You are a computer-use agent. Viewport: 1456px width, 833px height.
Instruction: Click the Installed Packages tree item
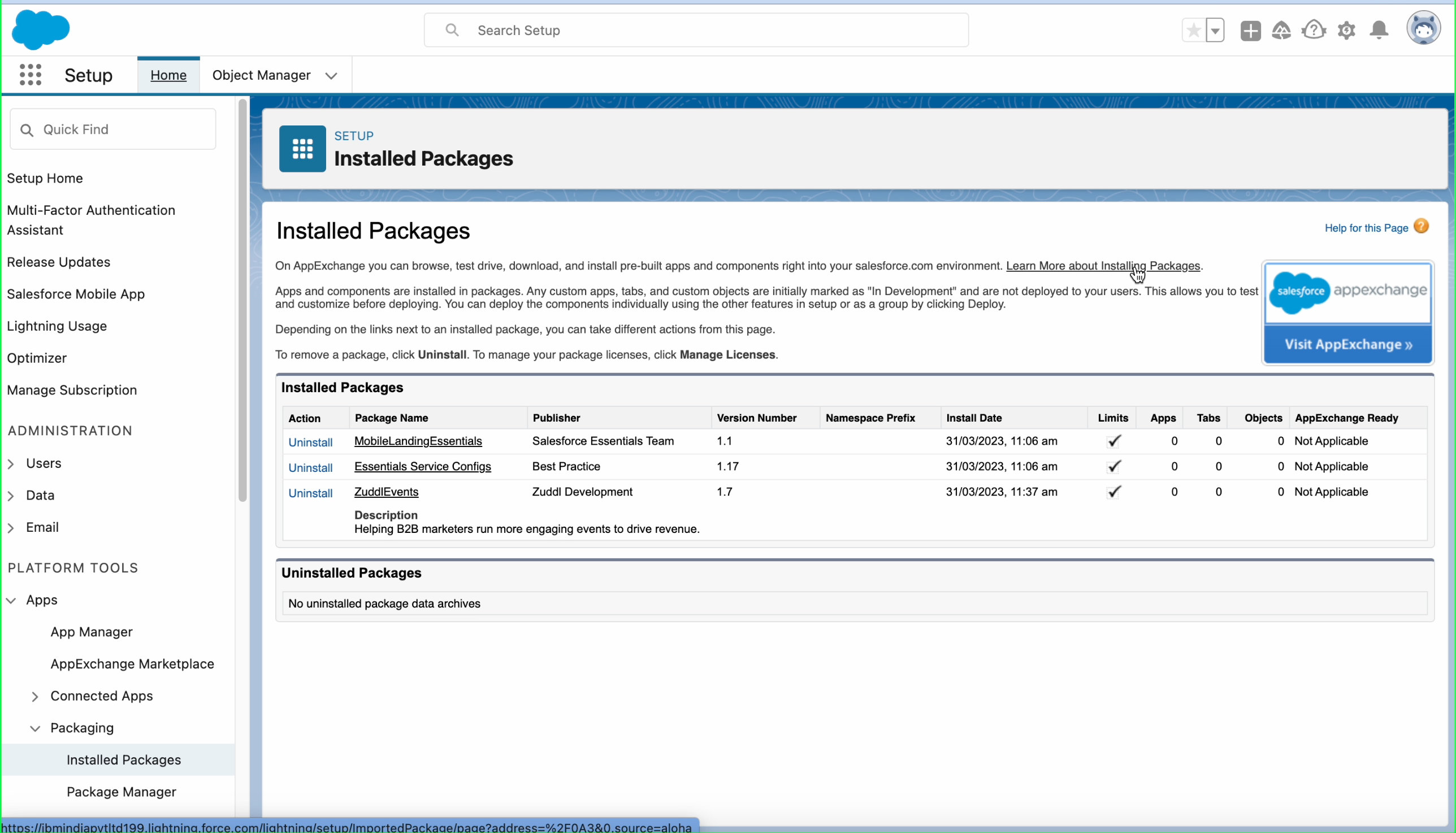[x=124, y=759]
